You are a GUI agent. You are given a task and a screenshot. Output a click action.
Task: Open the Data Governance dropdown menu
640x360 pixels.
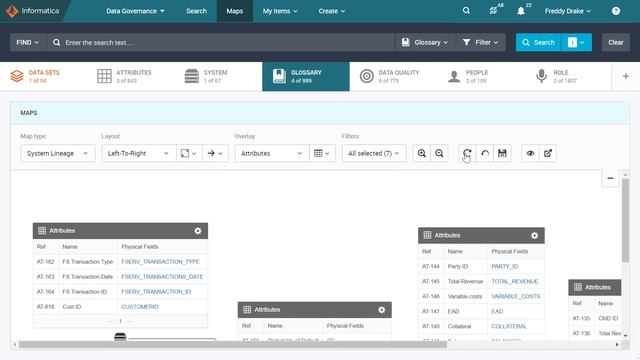(135, 11)
